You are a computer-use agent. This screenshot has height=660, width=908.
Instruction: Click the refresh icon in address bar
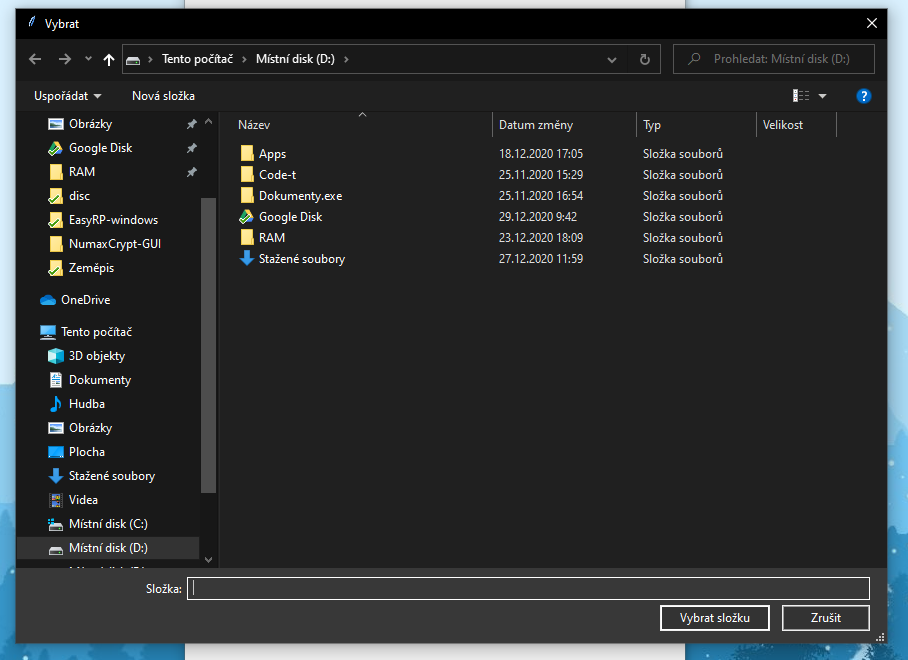tap(643, 59)
